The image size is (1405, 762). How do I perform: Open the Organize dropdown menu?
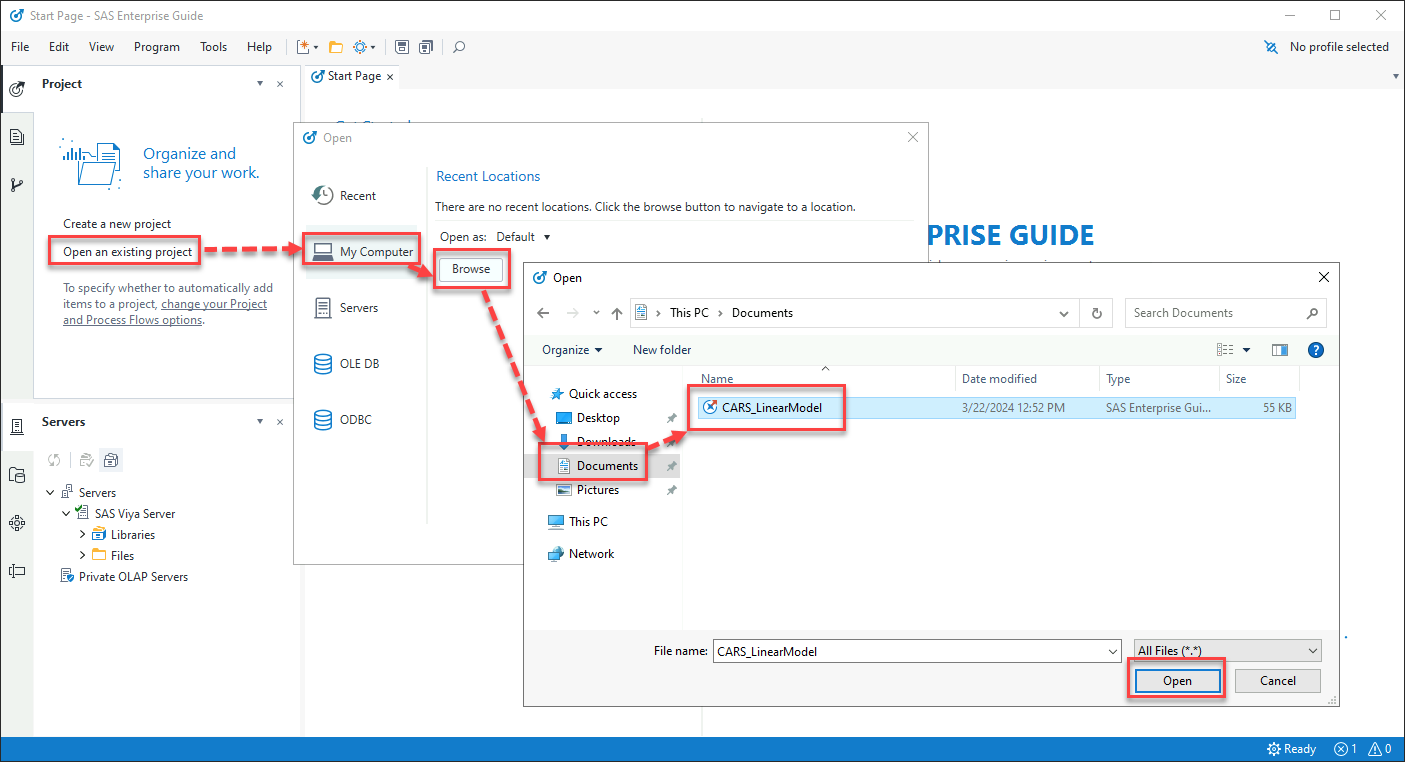pyautogui.click(x=572, y=350)
